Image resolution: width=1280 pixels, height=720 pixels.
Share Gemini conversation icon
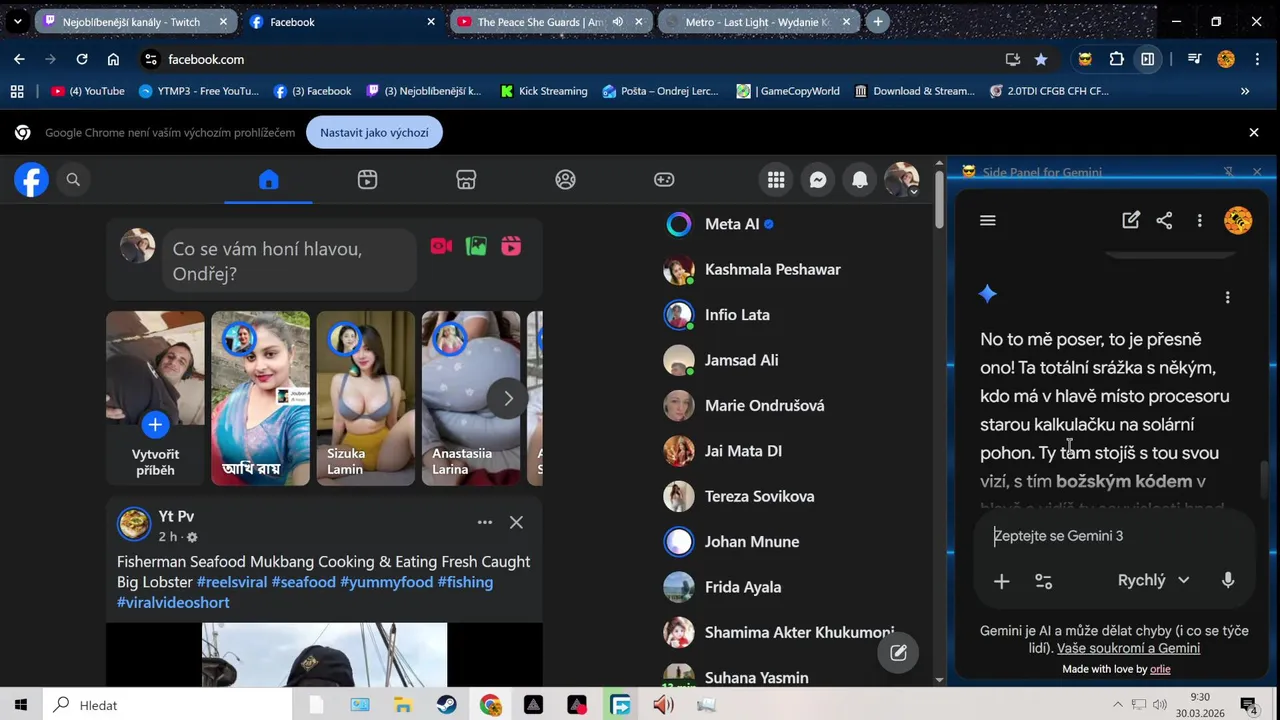[1164, 221]
